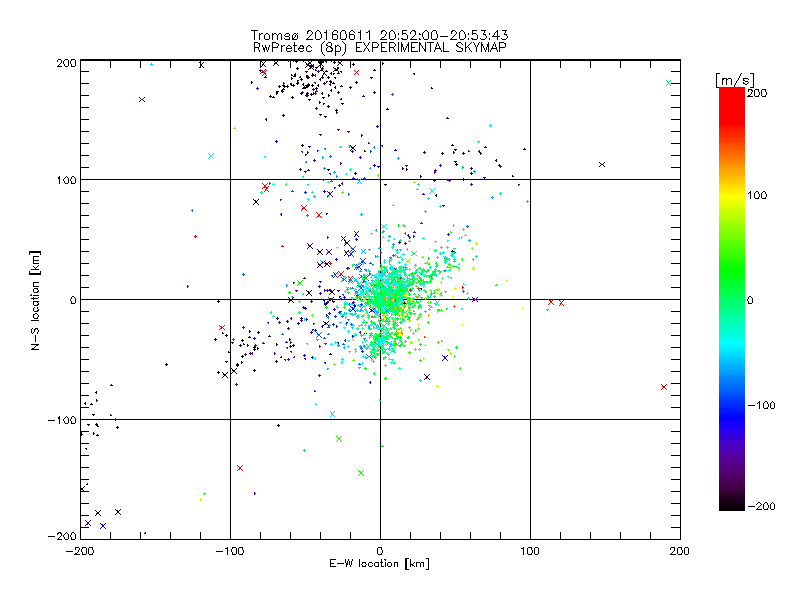Screen dimensions: 800x600
Task: Click the title line "Tromsø 20160611 20:52:00-20:53:43"
Action: (379, 35)
